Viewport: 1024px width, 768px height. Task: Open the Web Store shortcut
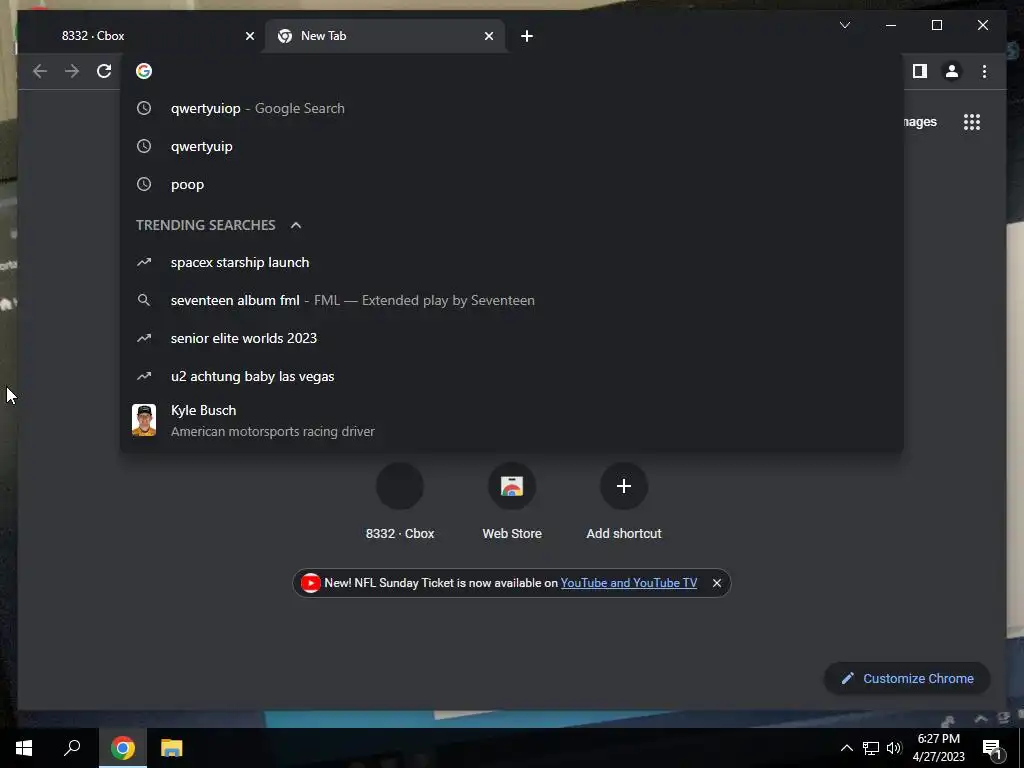tap(512, 502)
